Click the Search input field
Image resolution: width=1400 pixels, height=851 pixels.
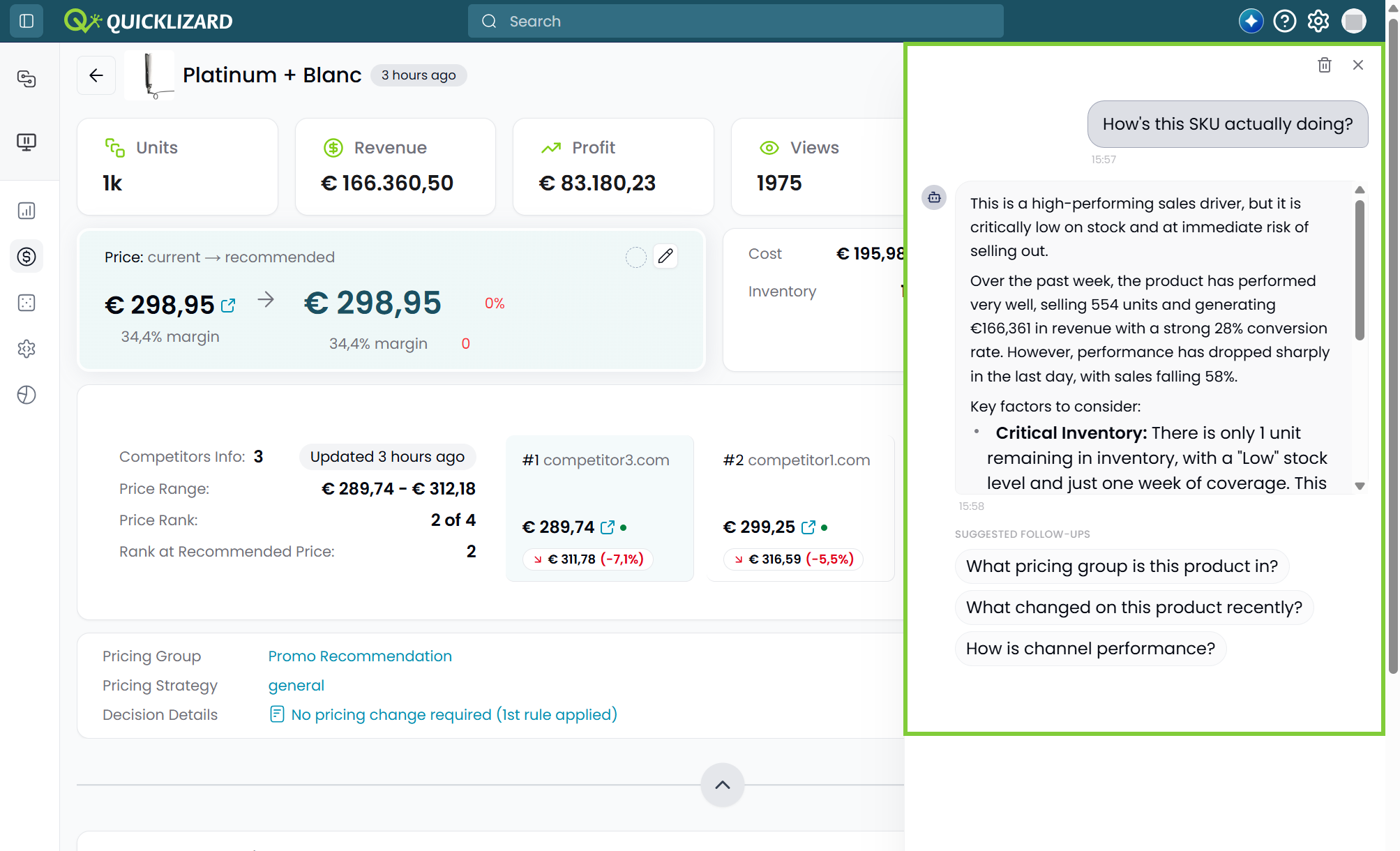736,21
